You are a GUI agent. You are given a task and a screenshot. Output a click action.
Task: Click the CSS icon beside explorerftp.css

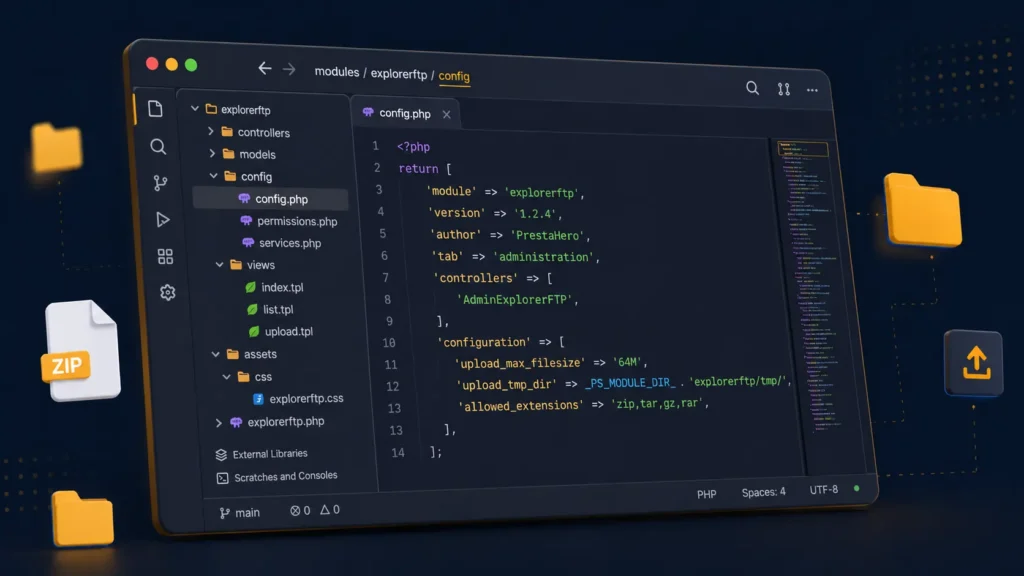pos(258,398)
